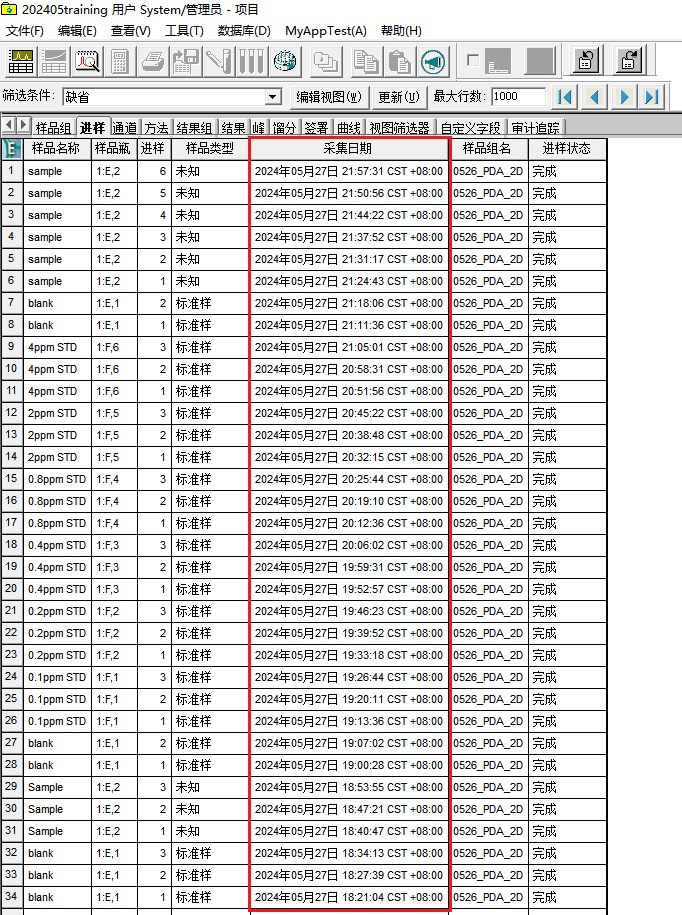Switch to the 样品组 tab

click(53, 128)
